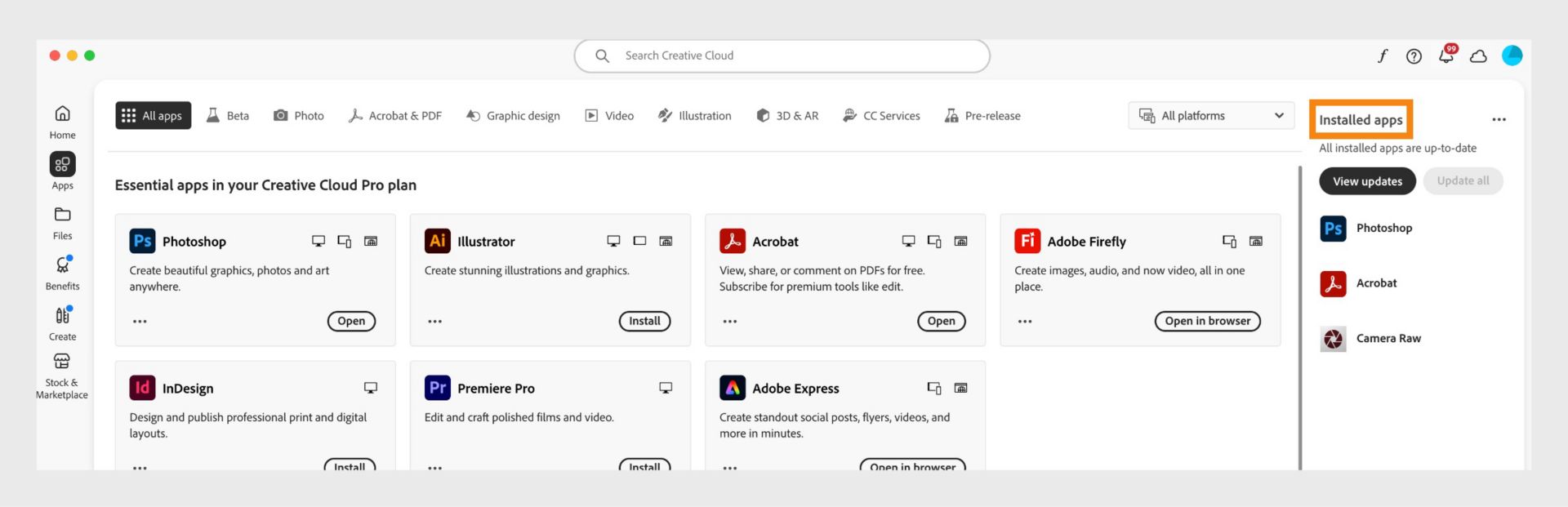Switch to the Beta tab
This screenshot has height=507, width=1568.
tap(228, 116)
